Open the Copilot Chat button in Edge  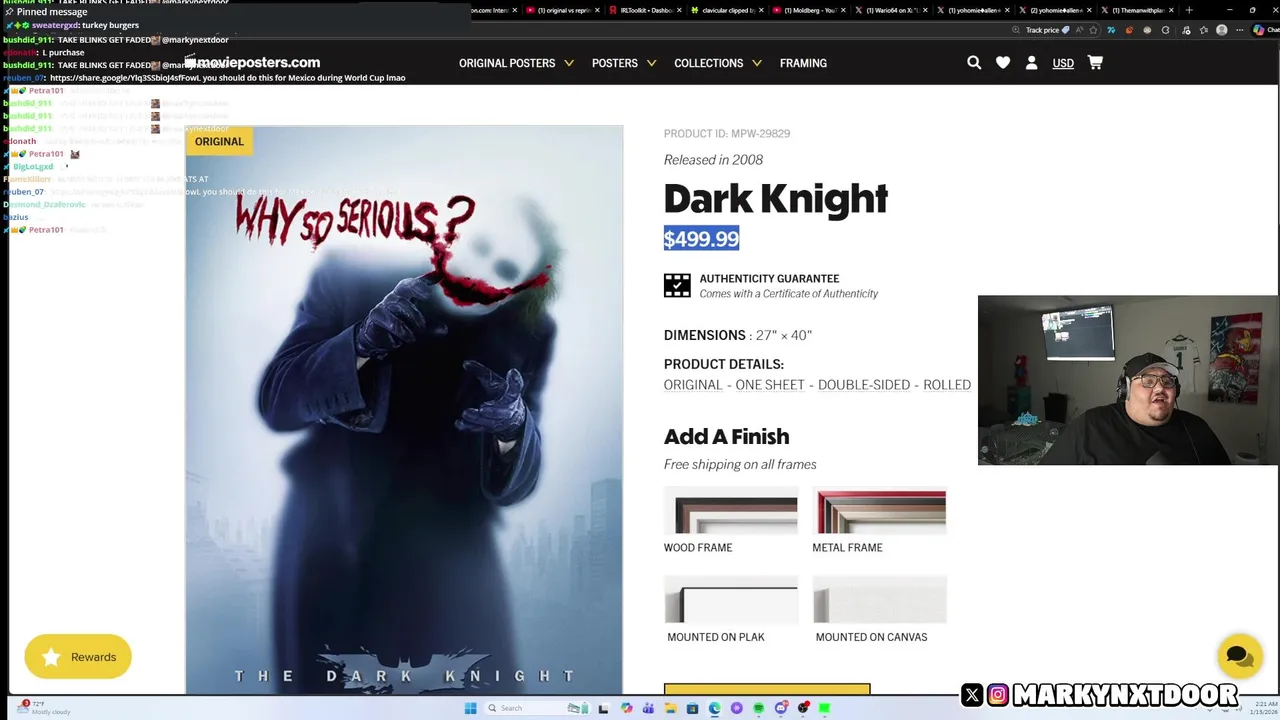[x=1266, y=30]
